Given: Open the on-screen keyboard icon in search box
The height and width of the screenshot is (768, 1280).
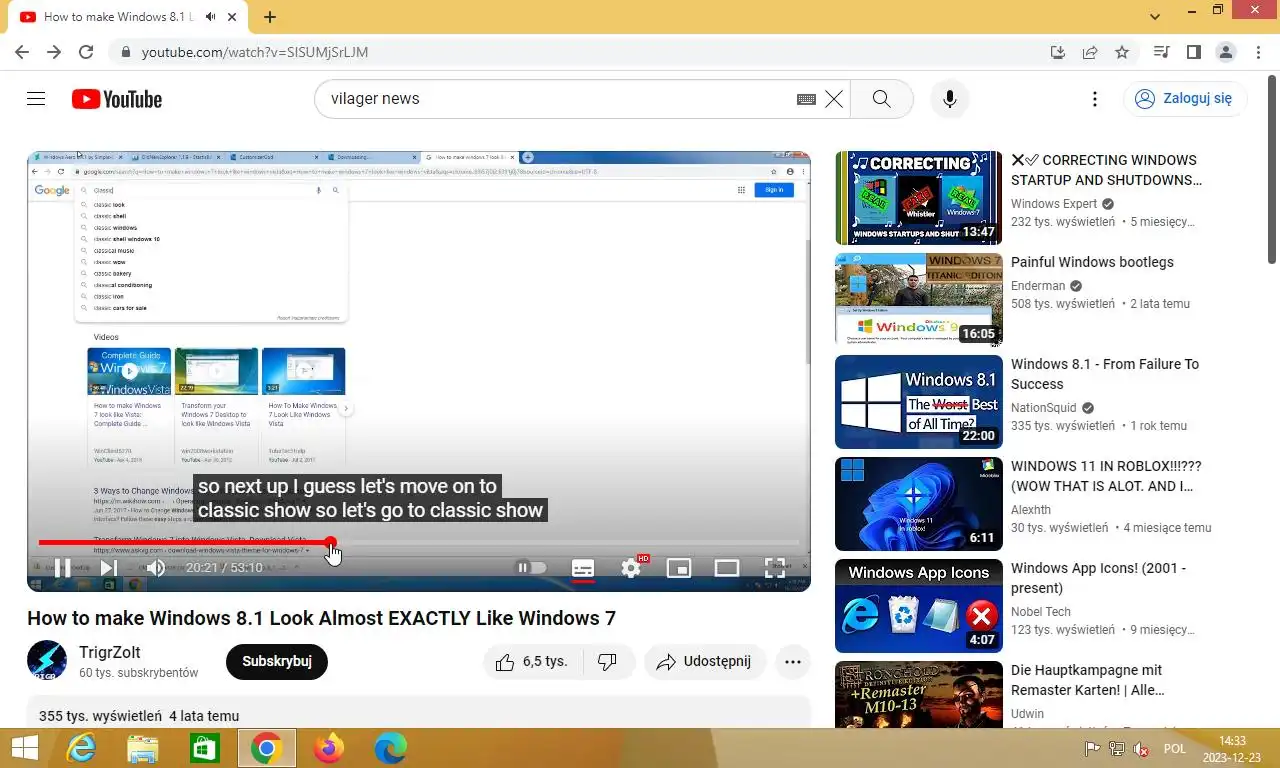Looking at the screenshot, I should 806,99.
